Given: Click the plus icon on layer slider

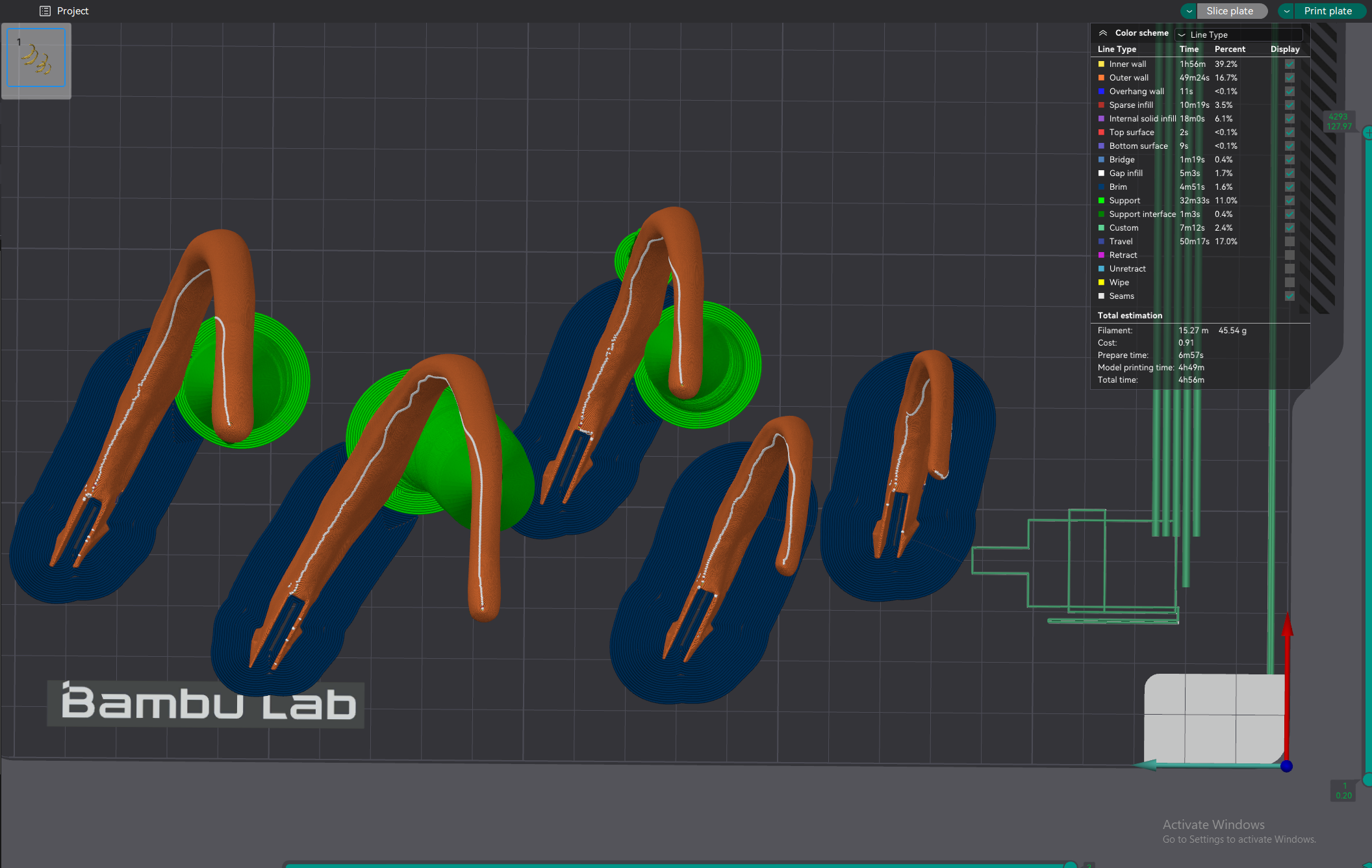Looking at the screenshot, I should 1367,133.
